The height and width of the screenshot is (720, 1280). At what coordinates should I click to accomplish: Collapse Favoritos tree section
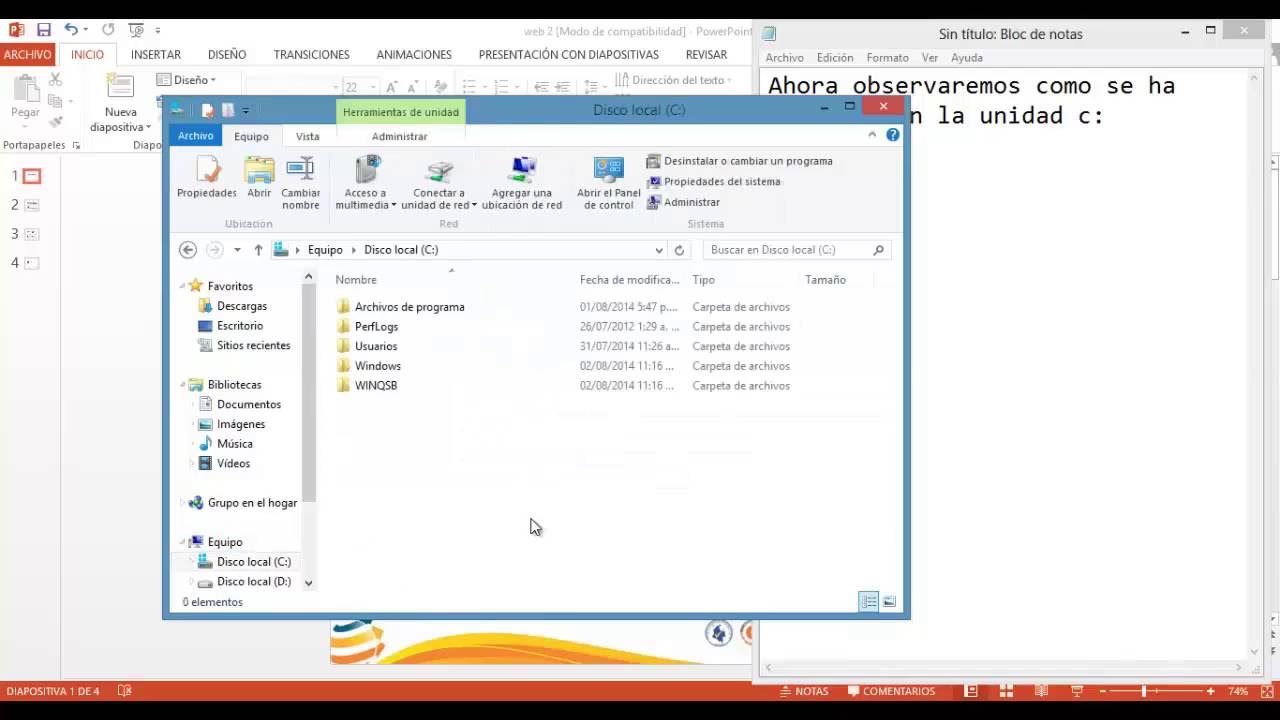183,286
